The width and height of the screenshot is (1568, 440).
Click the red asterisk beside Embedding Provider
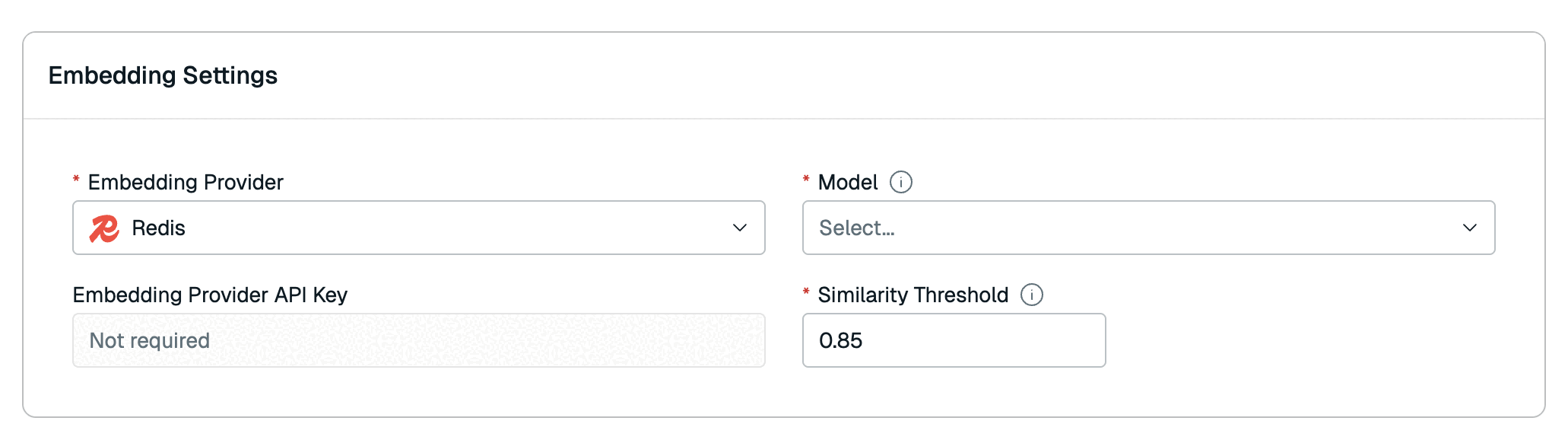76,180
